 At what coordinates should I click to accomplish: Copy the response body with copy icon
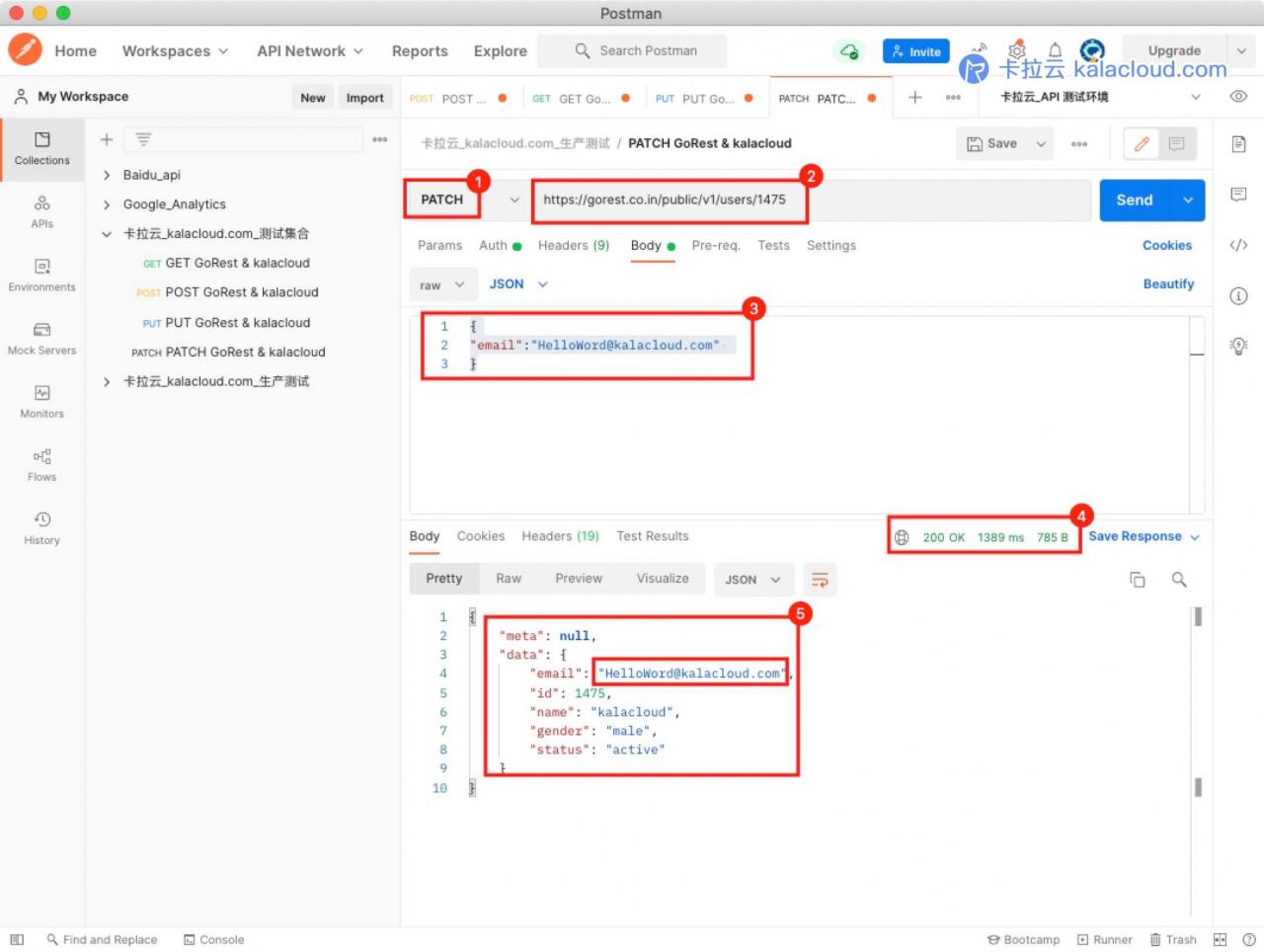(x=1138, y=580)
